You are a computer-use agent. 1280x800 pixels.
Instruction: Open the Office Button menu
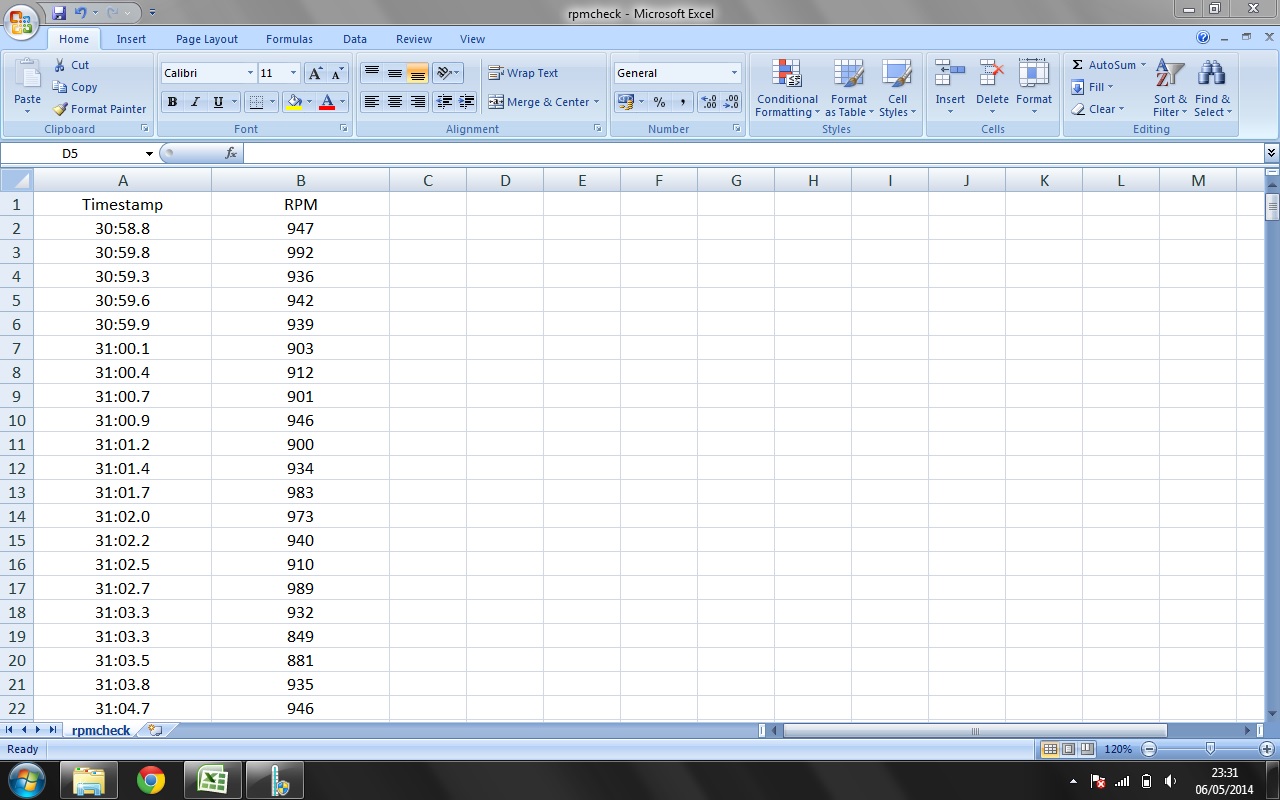[21, 21]
